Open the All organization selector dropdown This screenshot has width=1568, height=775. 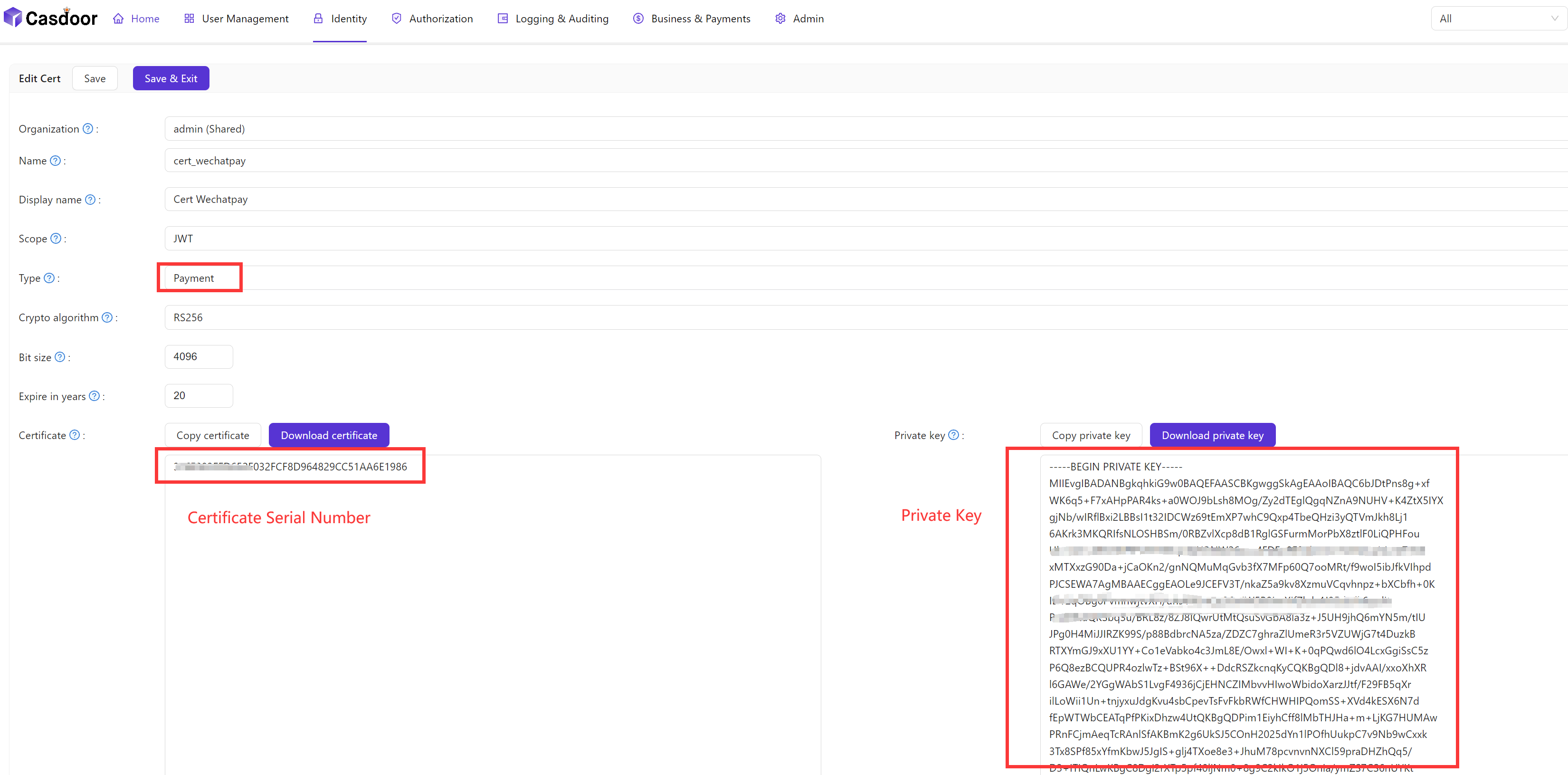(x=1497, y=19)
